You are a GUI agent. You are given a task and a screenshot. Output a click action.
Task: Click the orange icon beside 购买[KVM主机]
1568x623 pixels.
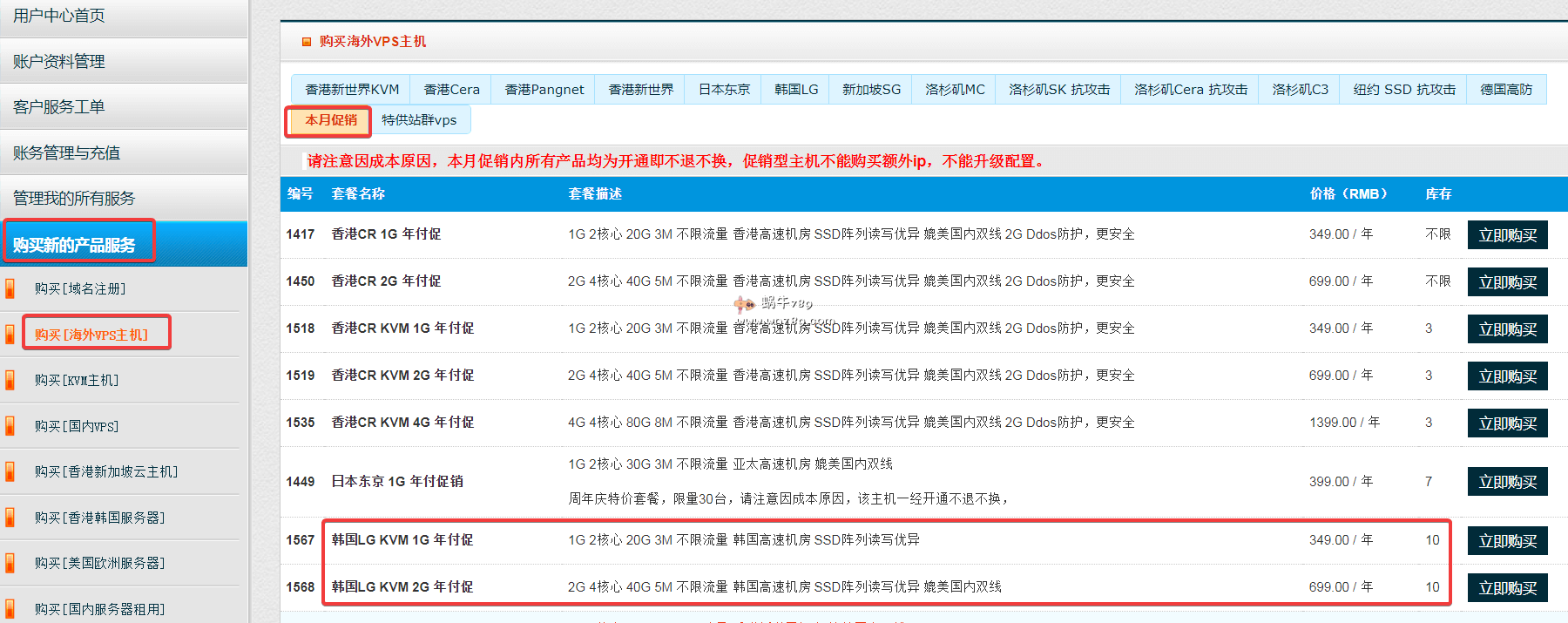pos(10,380)
